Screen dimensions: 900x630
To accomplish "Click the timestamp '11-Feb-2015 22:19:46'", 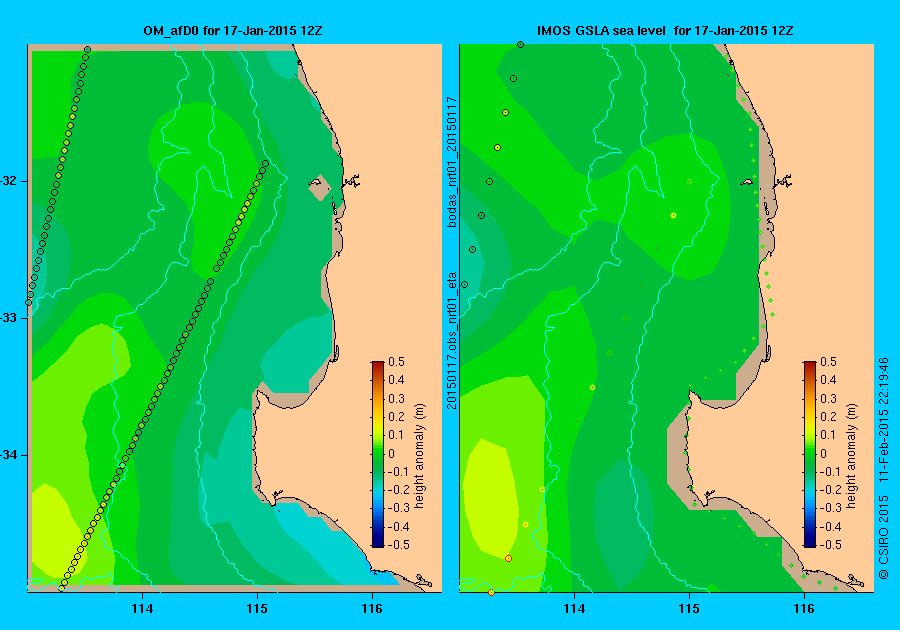I will point(884,419).
